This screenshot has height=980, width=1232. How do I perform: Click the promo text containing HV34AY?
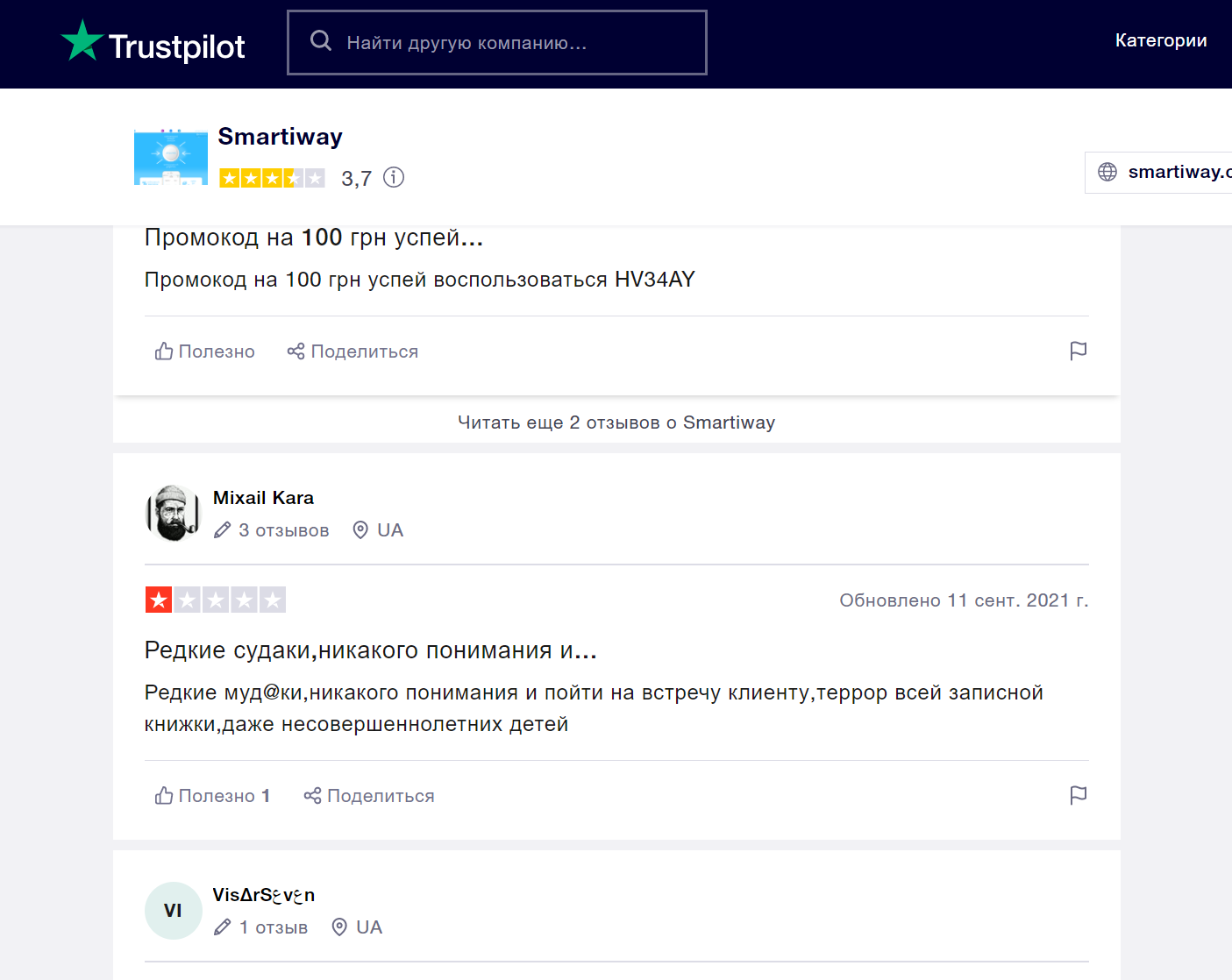(420, 280)
